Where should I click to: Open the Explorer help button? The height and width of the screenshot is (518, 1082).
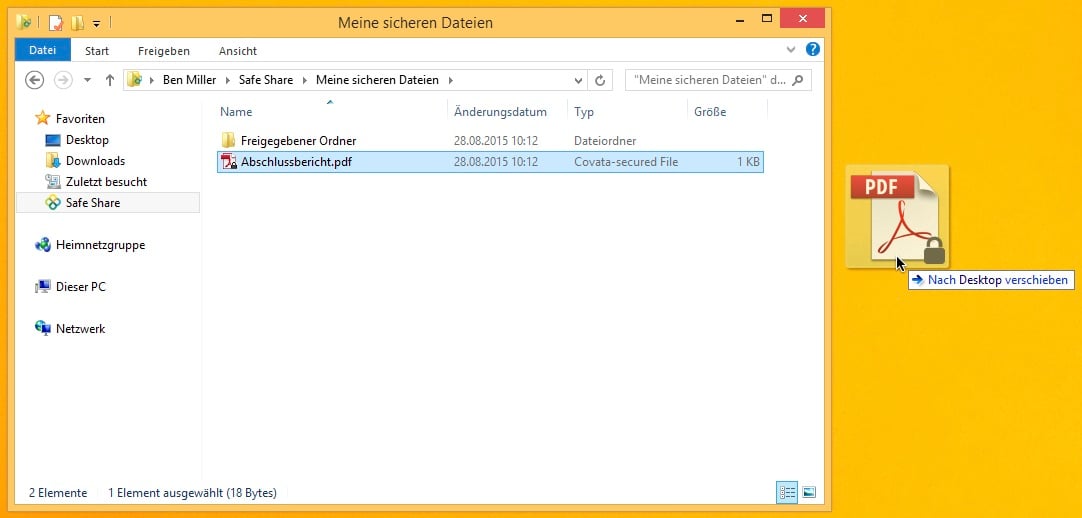(x=813, y=50)
